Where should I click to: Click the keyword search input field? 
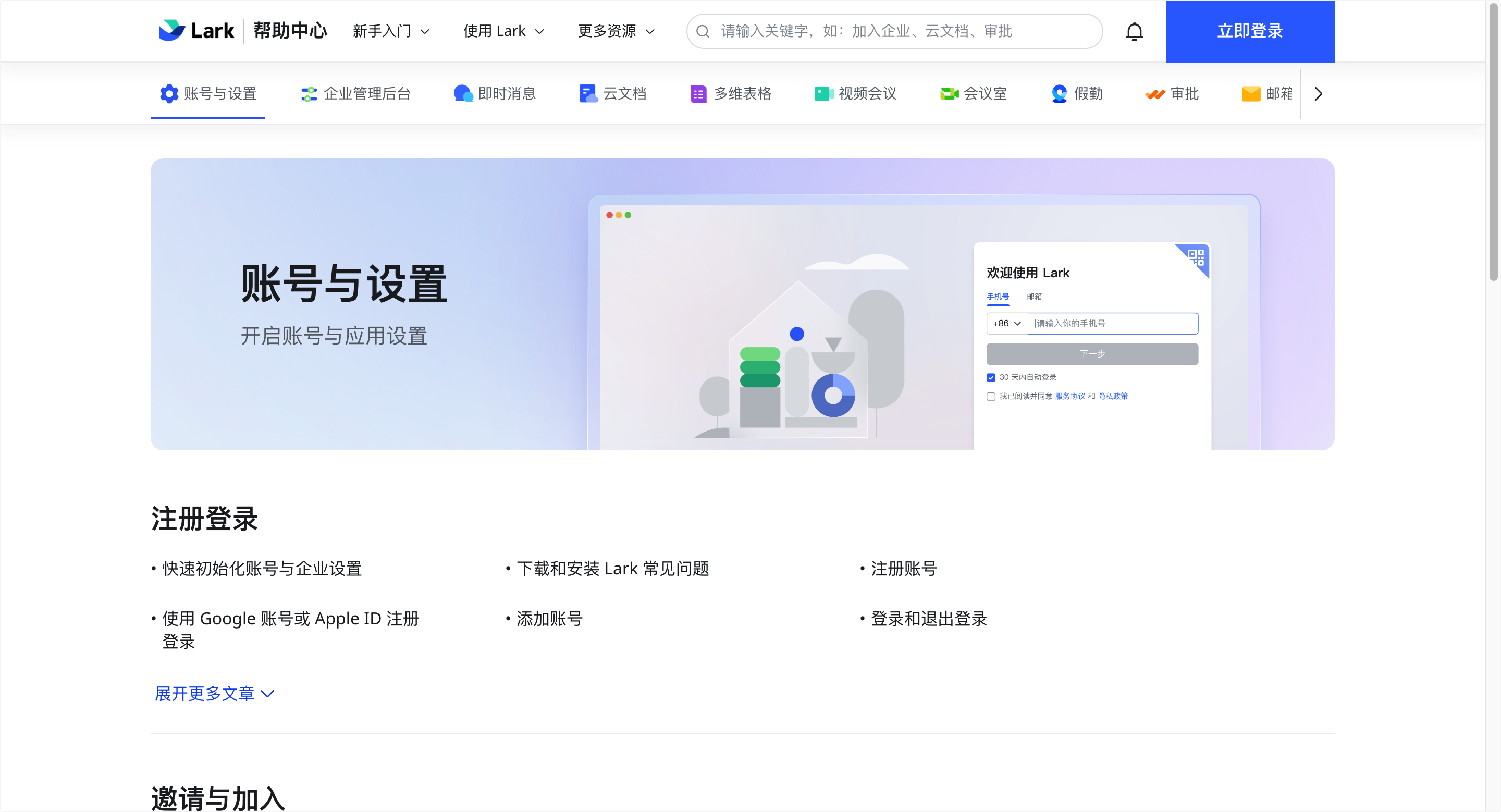(x=894, y=31)
